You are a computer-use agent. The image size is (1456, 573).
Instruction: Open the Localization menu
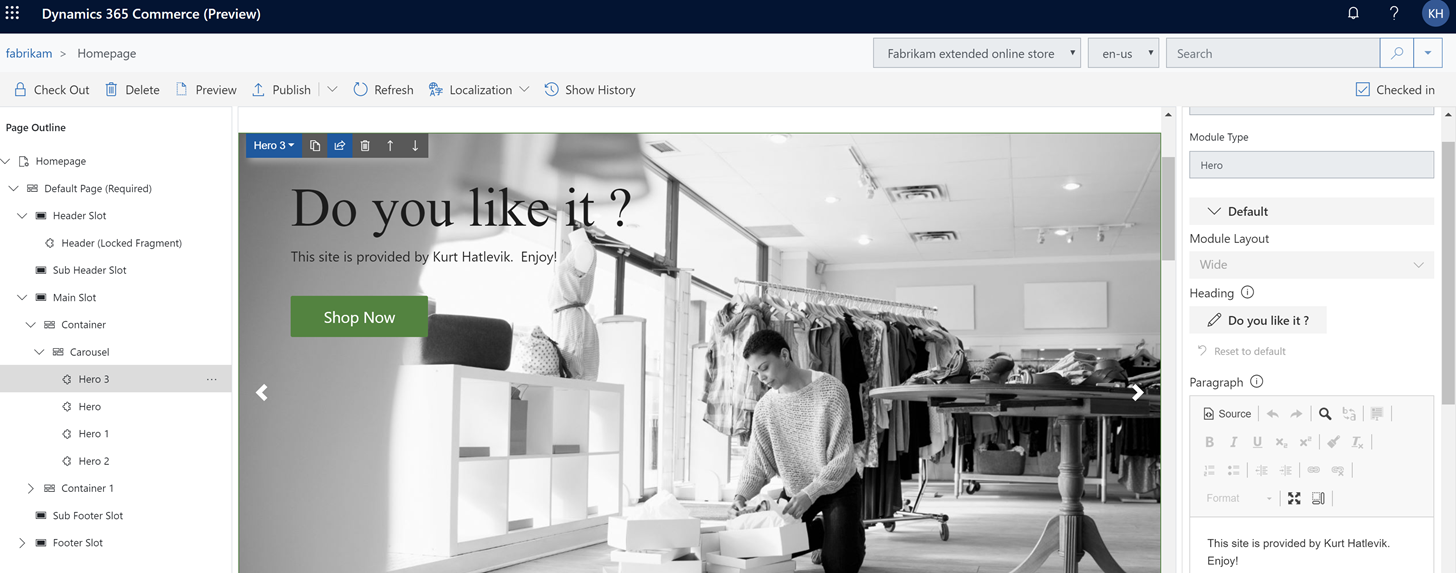click(479, 90)
